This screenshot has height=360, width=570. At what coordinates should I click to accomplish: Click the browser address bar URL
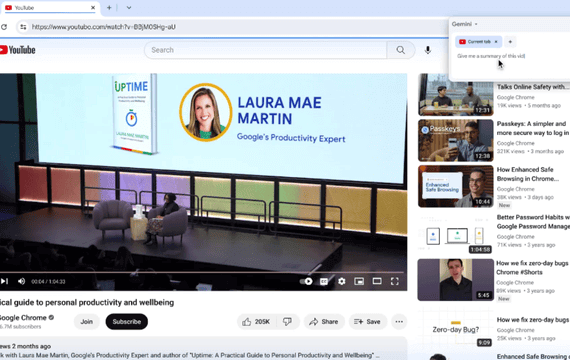point(104,27)
